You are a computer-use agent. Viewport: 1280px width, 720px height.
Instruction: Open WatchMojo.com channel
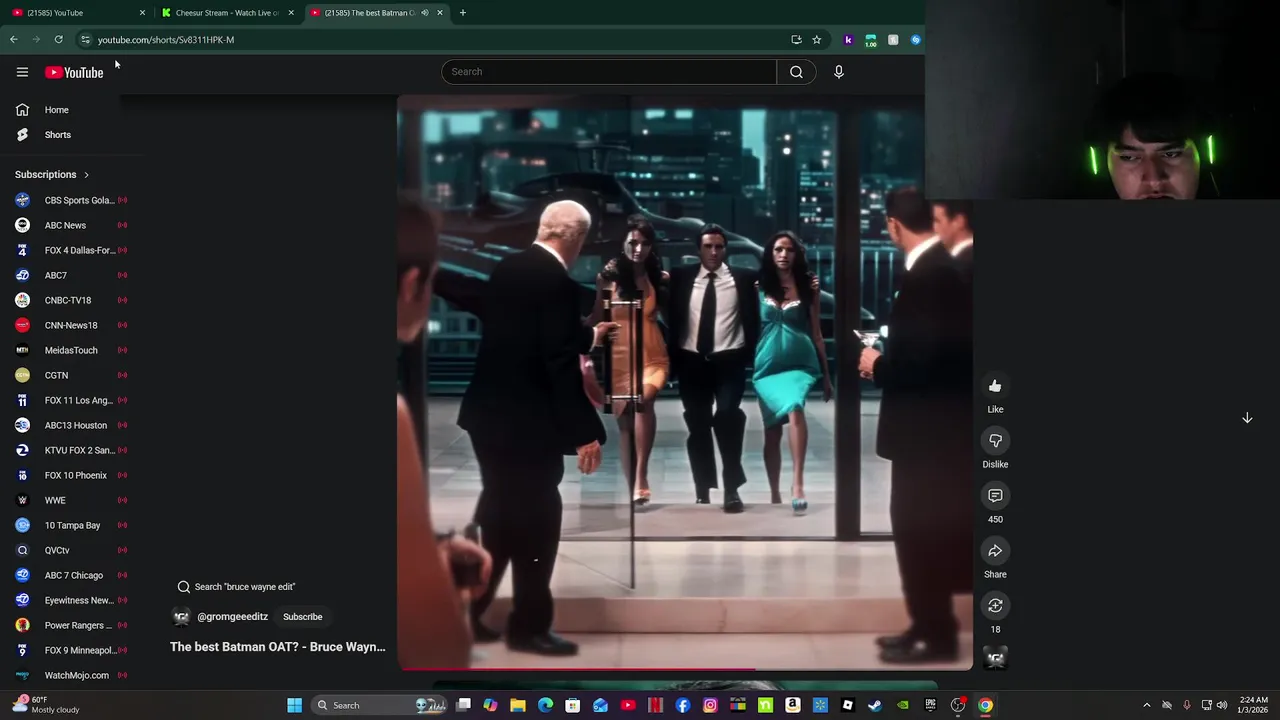click(x=70, y=675)
